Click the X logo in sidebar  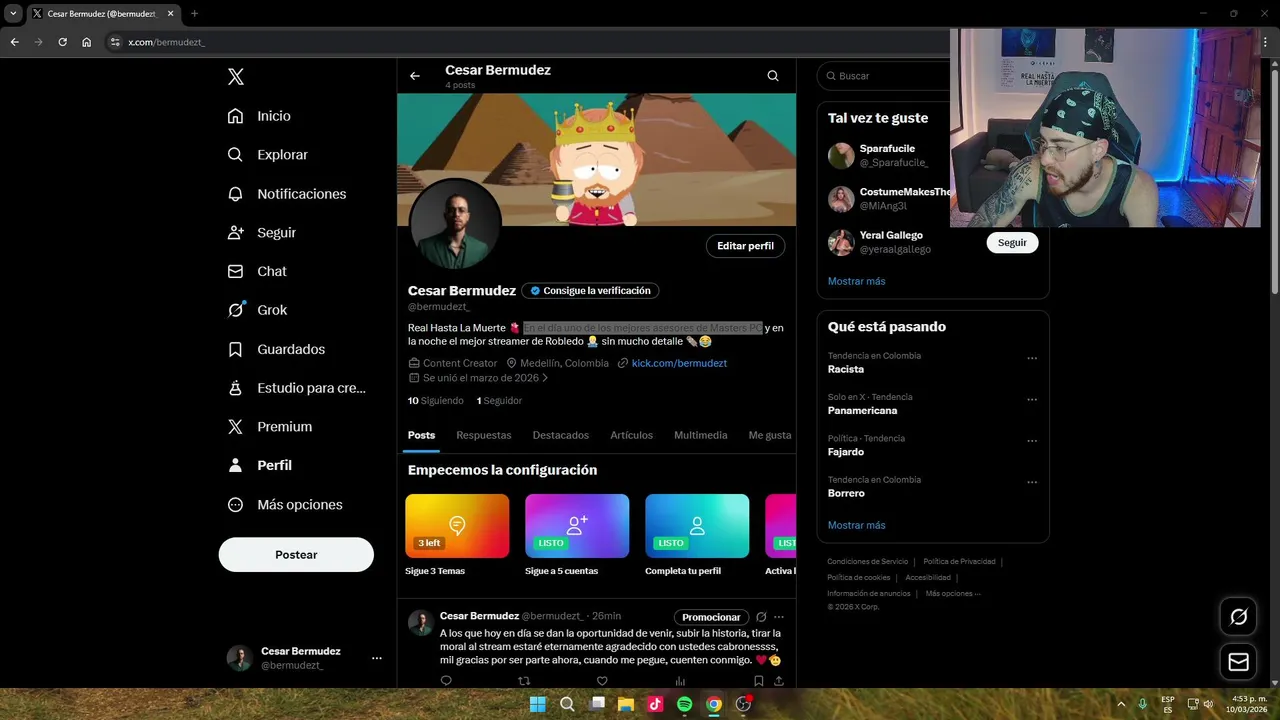pyautogui.click(x=236, y=77)
